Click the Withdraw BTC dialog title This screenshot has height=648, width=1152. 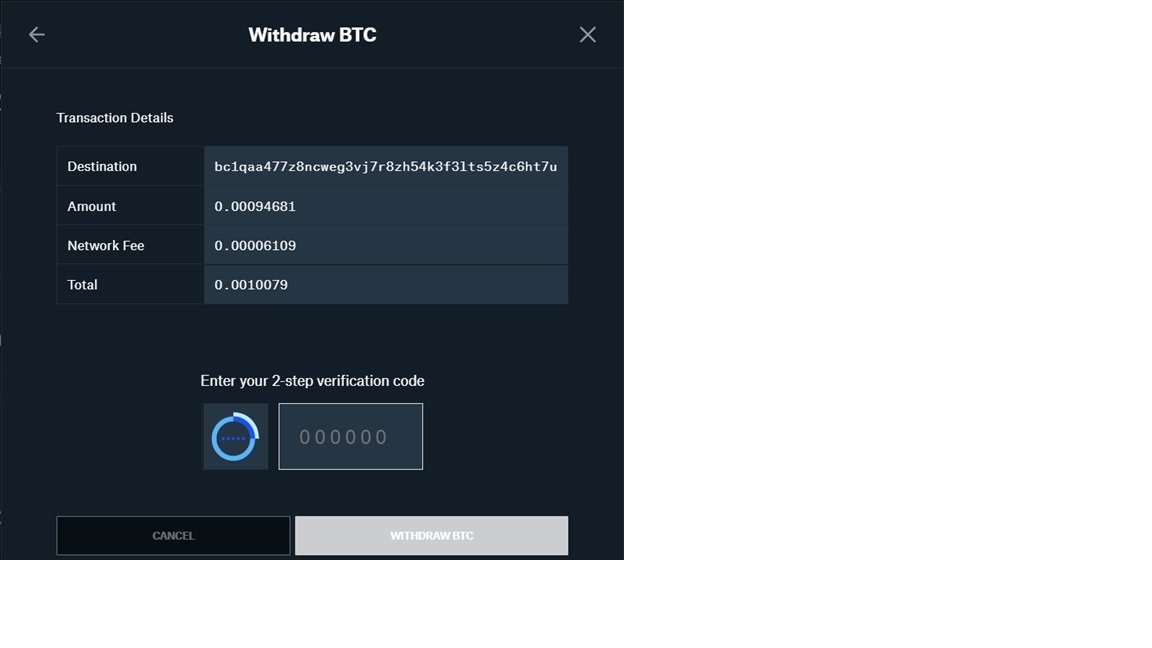tap(312, 35)
